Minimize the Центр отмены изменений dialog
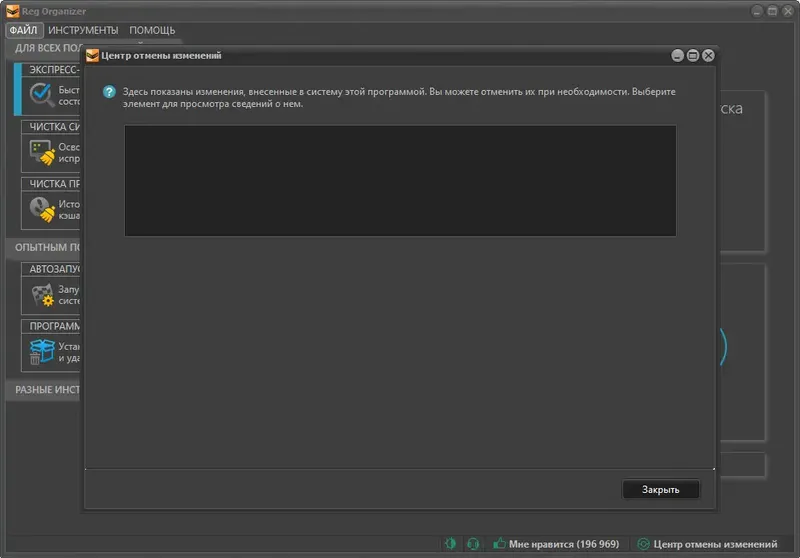 click(x=677, y=56)
